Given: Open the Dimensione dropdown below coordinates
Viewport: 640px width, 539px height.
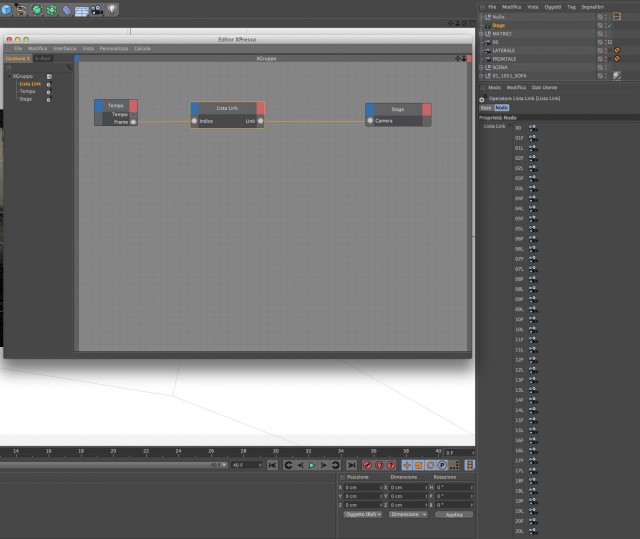Looking at the screenshot, I should [x=408, y=515].
